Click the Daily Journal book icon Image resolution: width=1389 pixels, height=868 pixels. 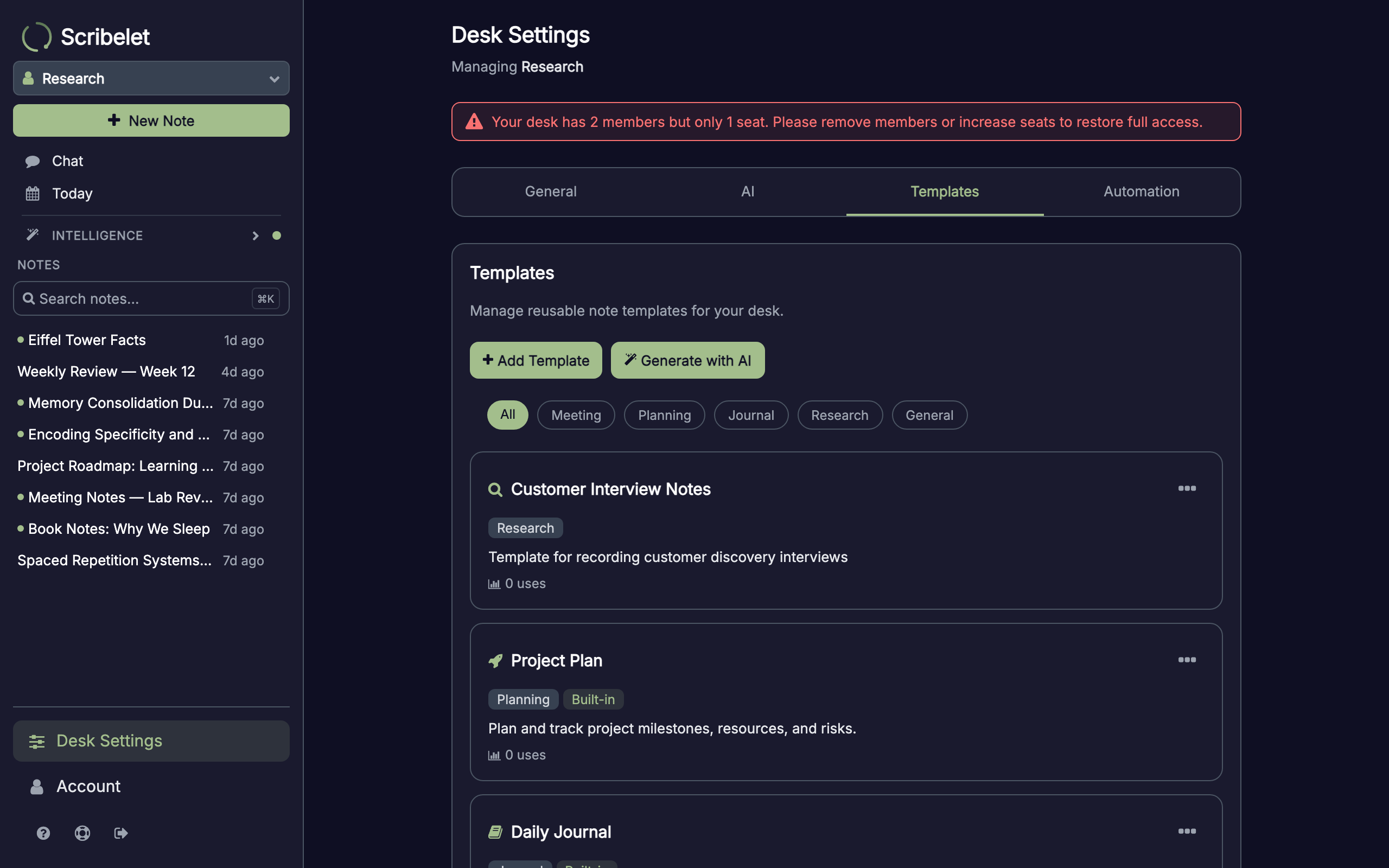[495, 832]
